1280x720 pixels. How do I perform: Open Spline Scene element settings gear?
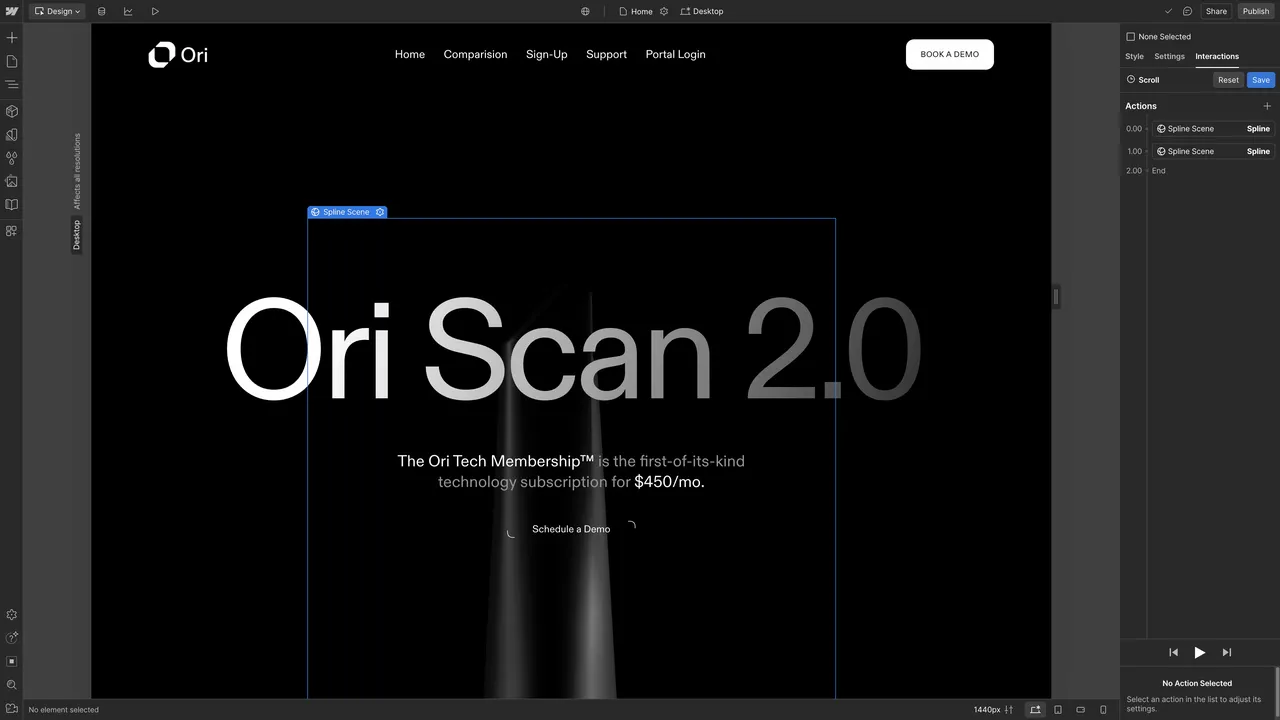tap(380, 212)
